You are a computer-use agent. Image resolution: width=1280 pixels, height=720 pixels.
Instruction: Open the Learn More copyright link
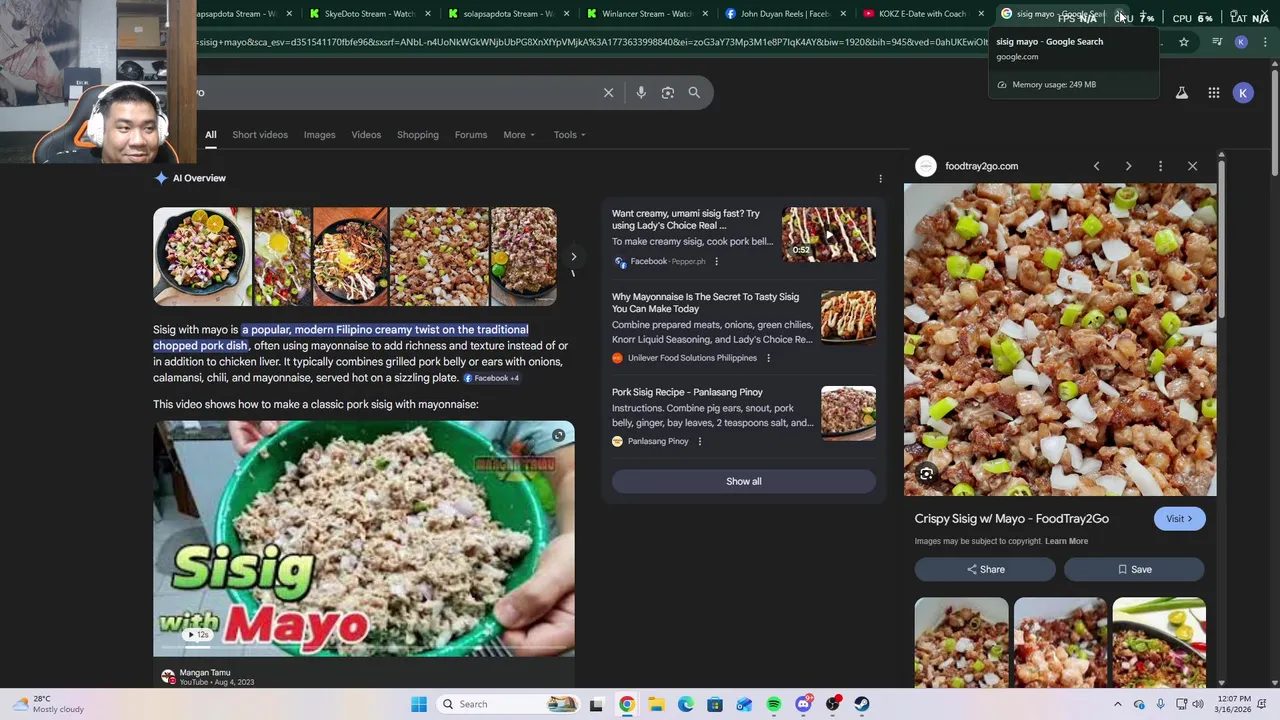[1066, 541]
